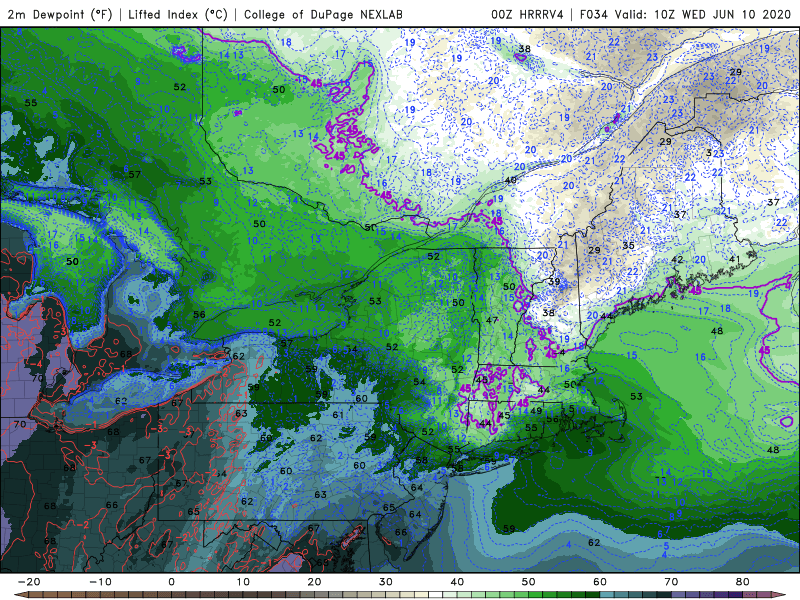Click the black dewpoint value 39 on the map
This screenshot has height=600, width=800.
point(554,282)
